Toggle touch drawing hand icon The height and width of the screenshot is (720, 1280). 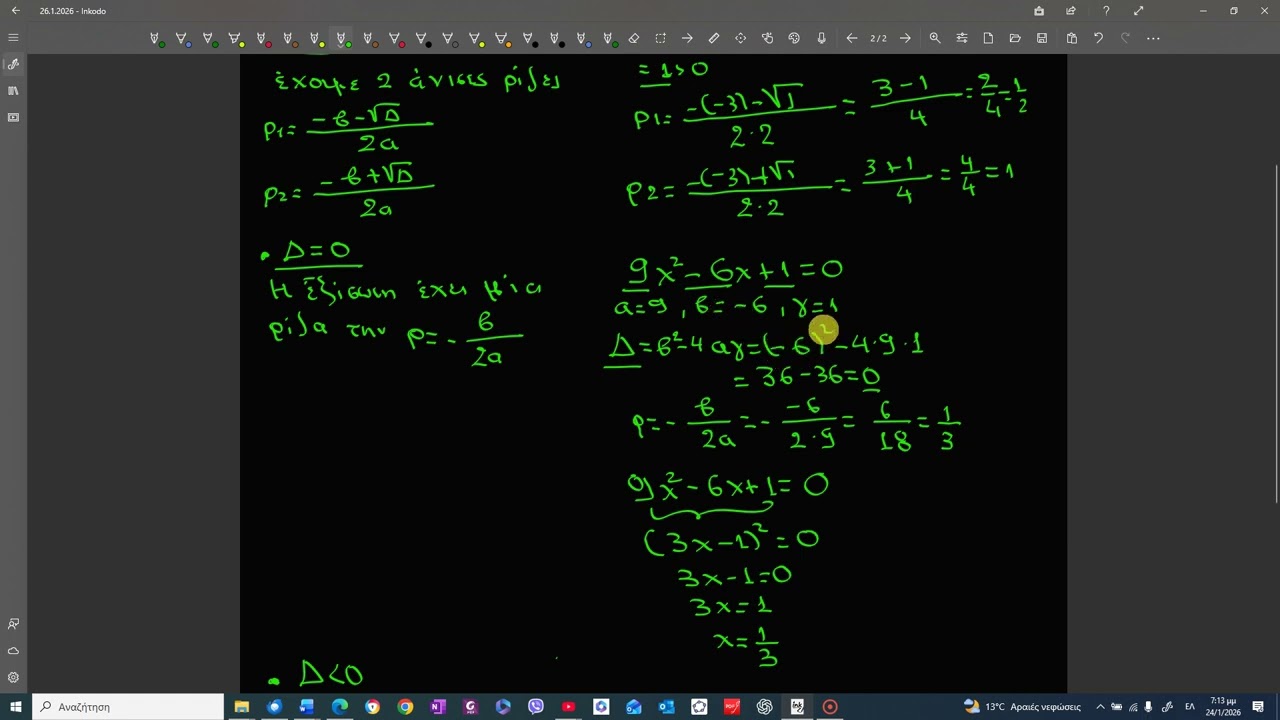[x=767, y=38]
